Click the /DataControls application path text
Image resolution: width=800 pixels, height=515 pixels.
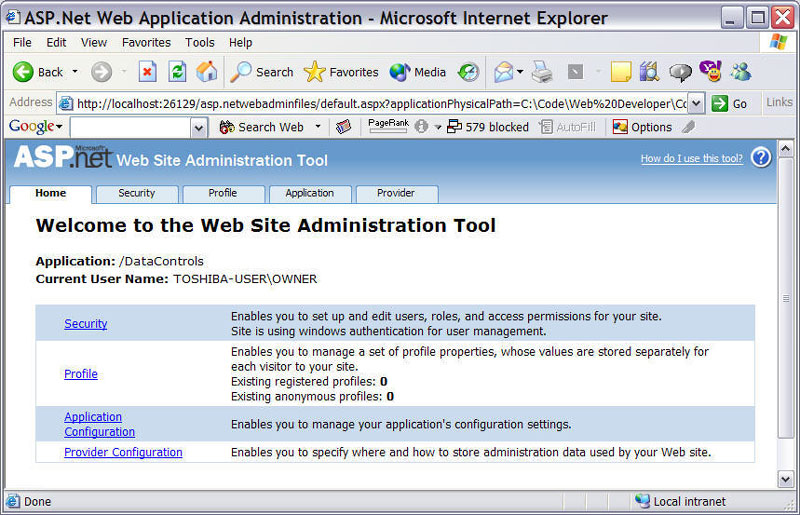point(161,261)
